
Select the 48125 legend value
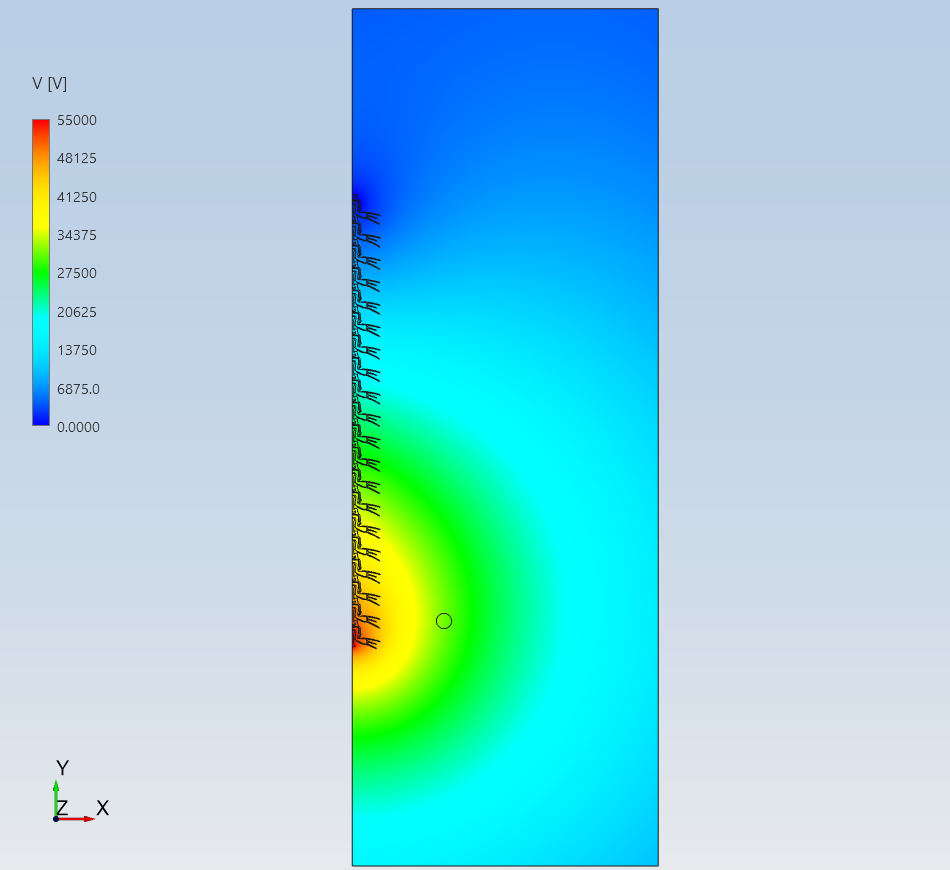(77, 158)
